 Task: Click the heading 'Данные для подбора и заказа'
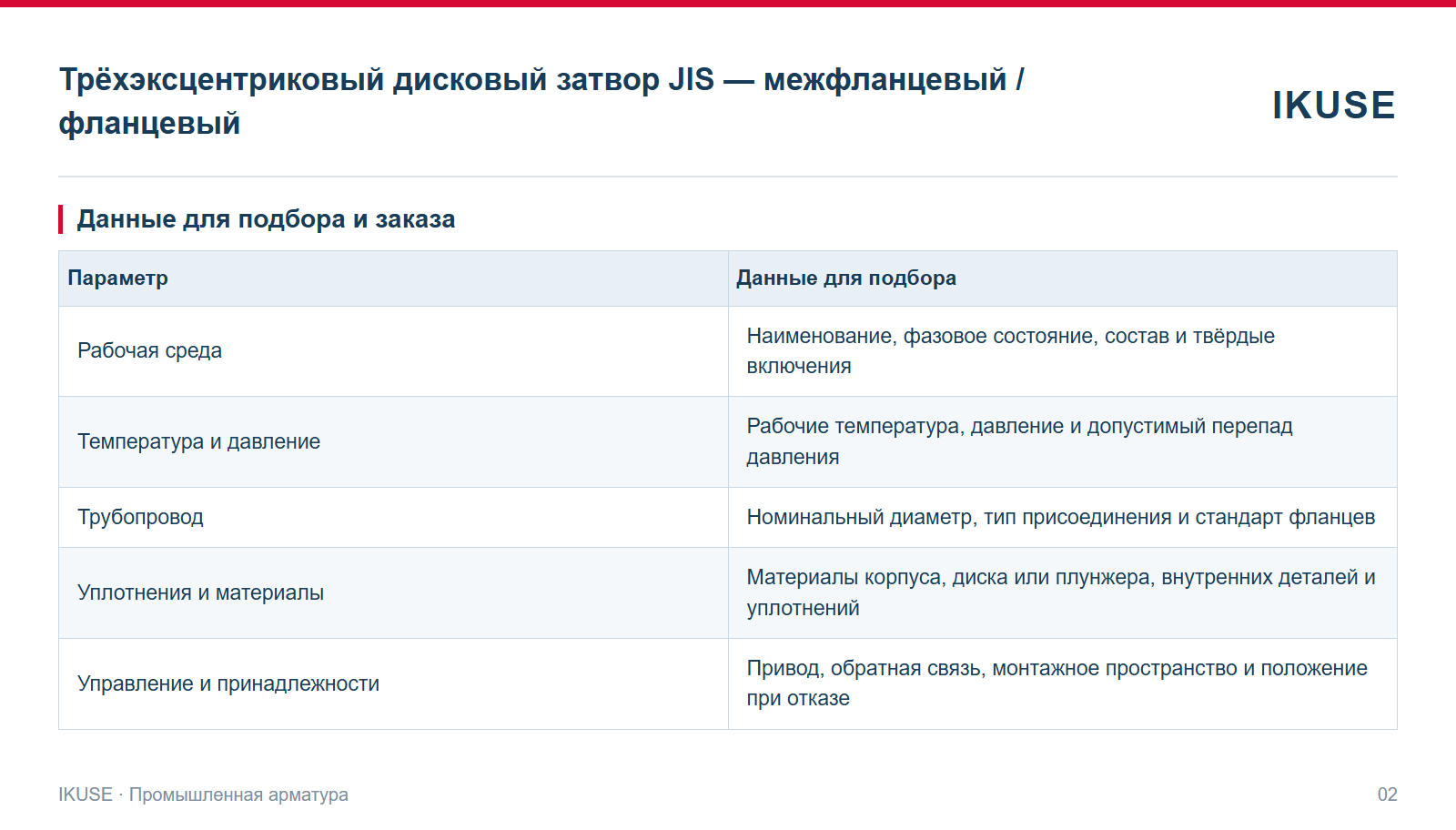266,219
